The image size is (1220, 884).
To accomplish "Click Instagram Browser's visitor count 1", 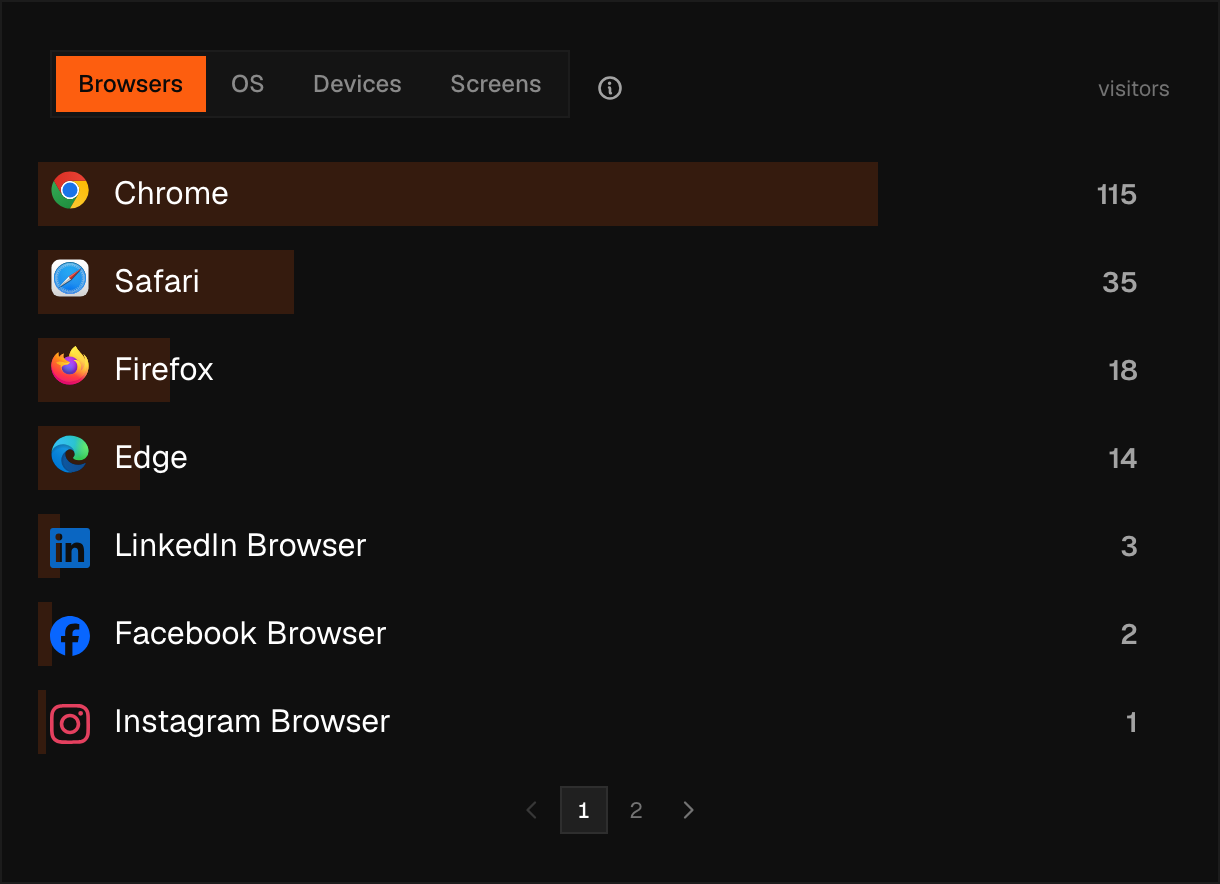I will pos(1132,722).
